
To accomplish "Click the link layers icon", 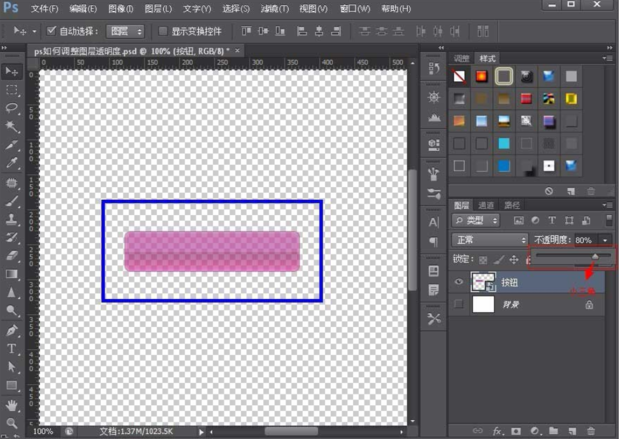I will (478, 431).
